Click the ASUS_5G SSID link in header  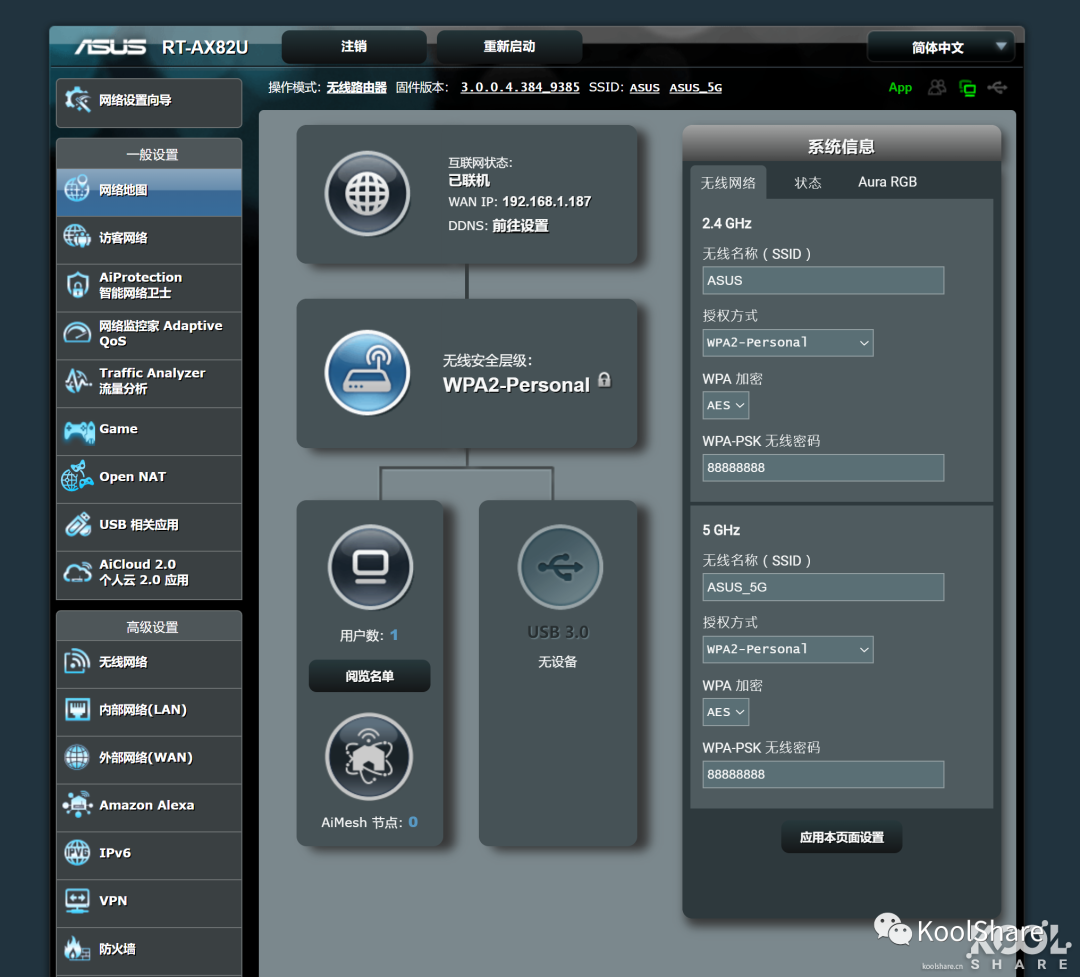pyautogui.click(x=696, y=88)
